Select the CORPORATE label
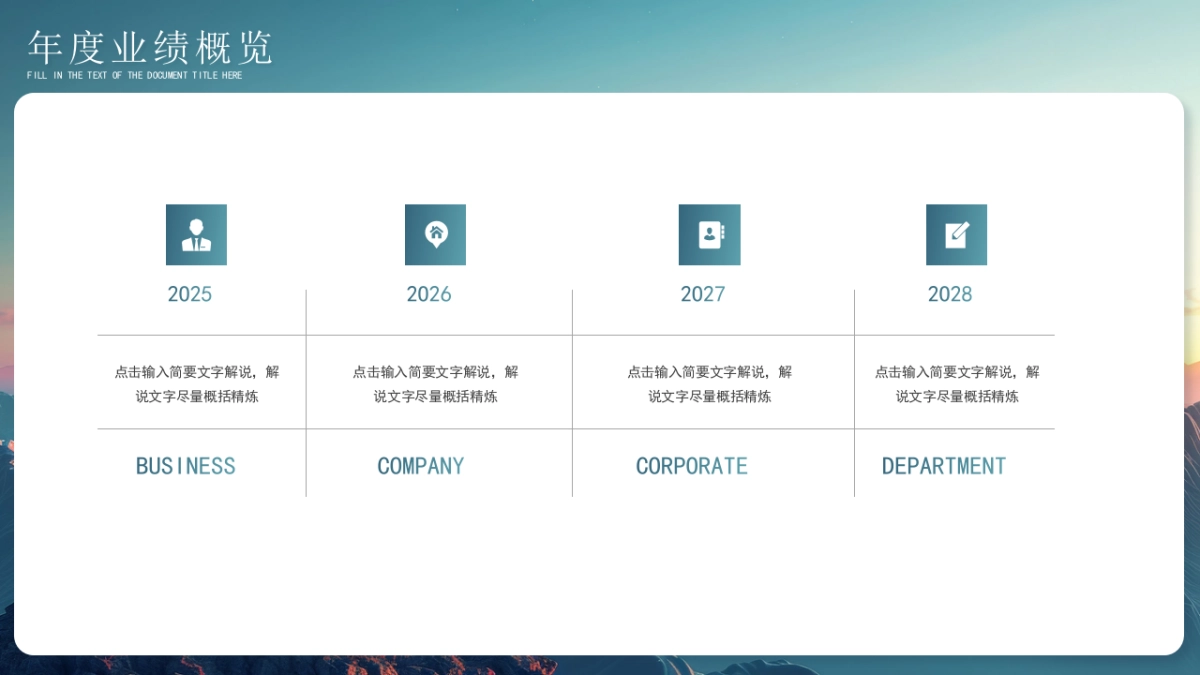The image size is (1200, 675). click(692, 465)
